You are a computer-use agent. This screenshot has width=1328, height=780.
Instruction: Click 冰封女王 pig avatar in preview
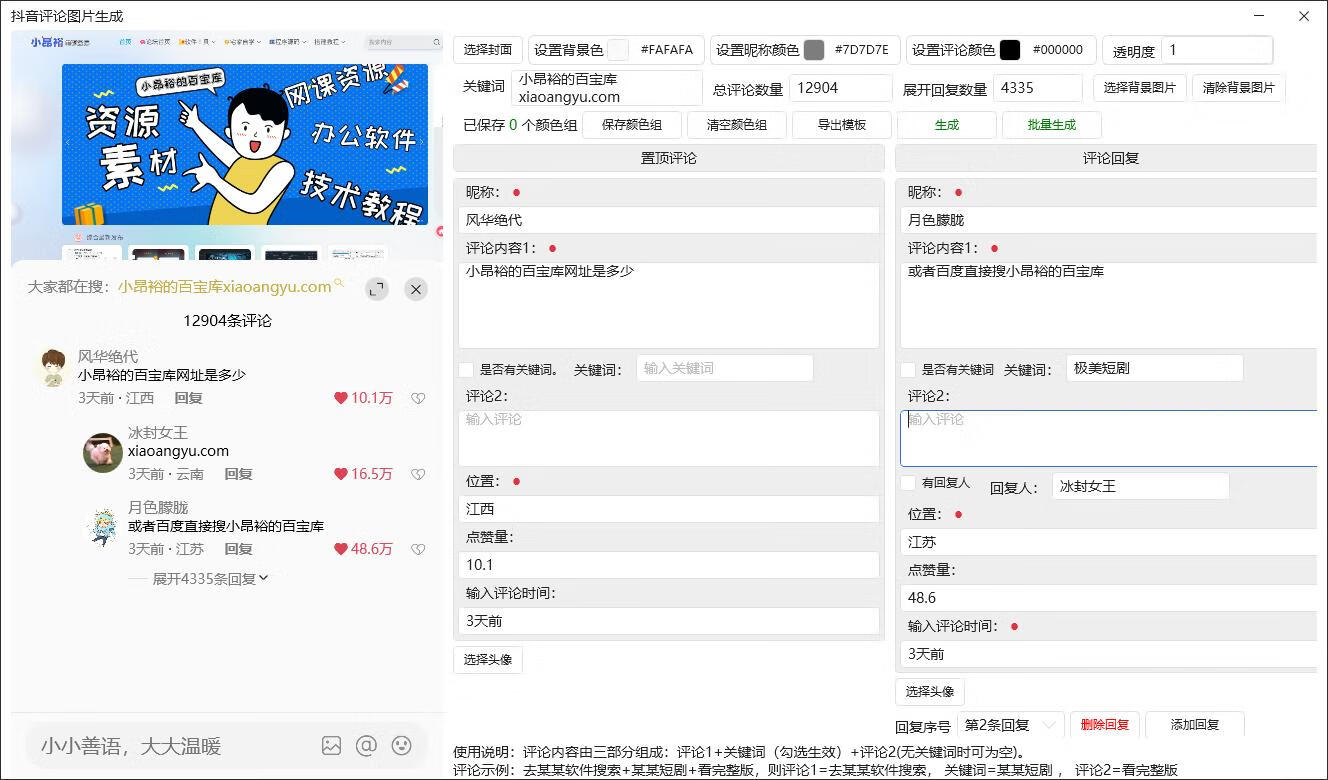point(103,453)
